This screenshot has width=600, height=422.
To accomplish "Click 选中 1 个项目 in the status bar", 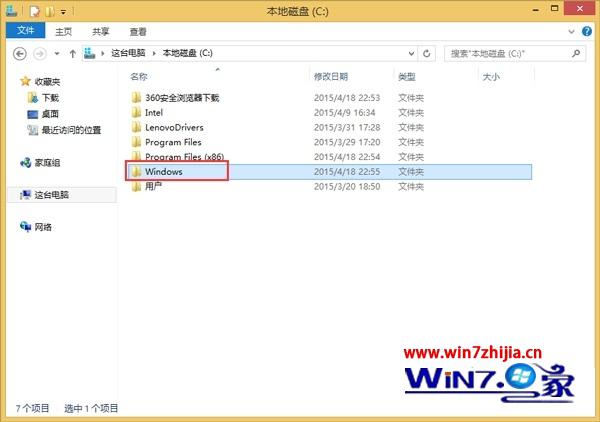I will coord(91,409).
